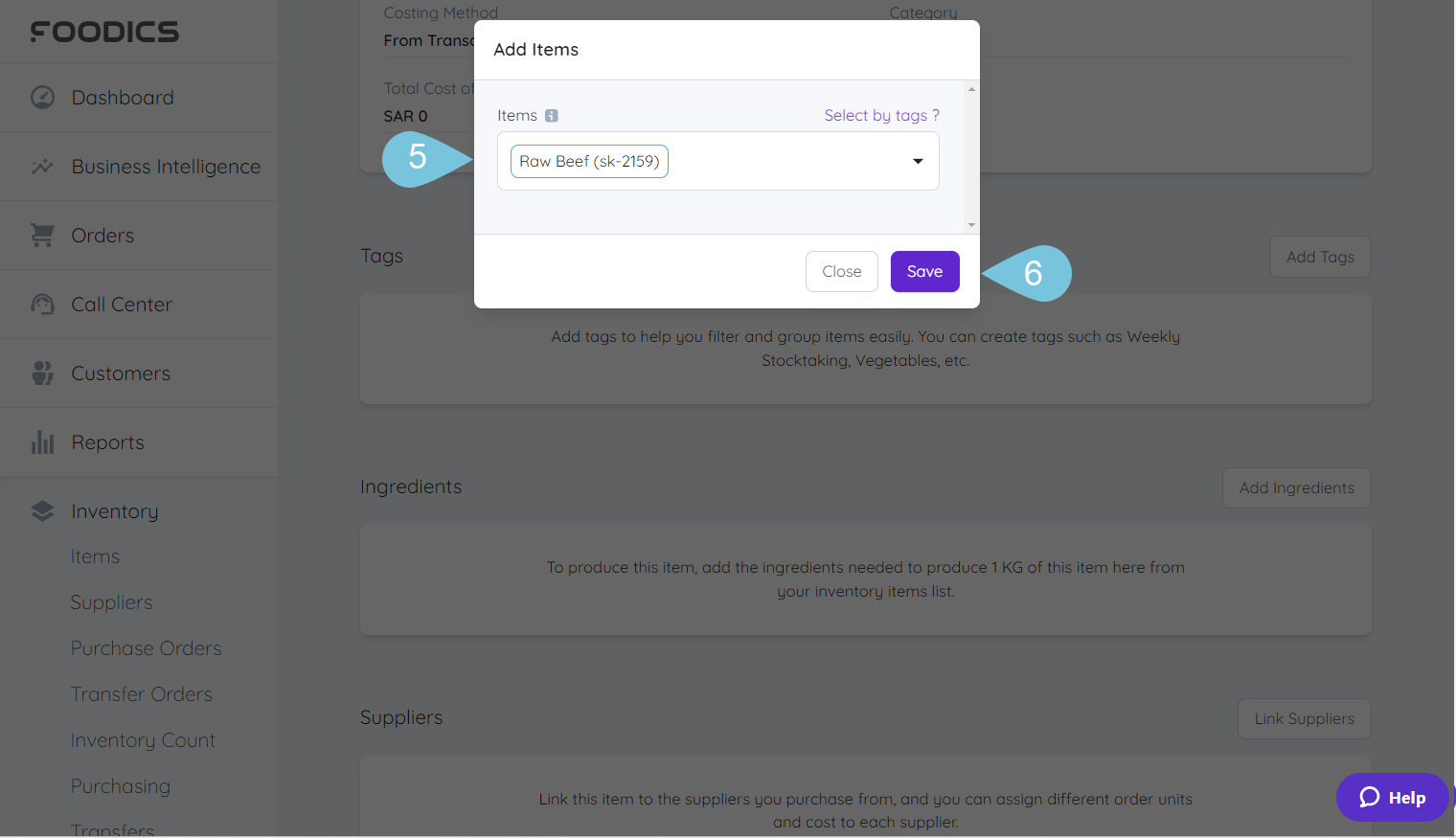Screen dimensions: 1456x838
Task: Go to Purchase Orders in the sidebar
Action: click(146, 648)
